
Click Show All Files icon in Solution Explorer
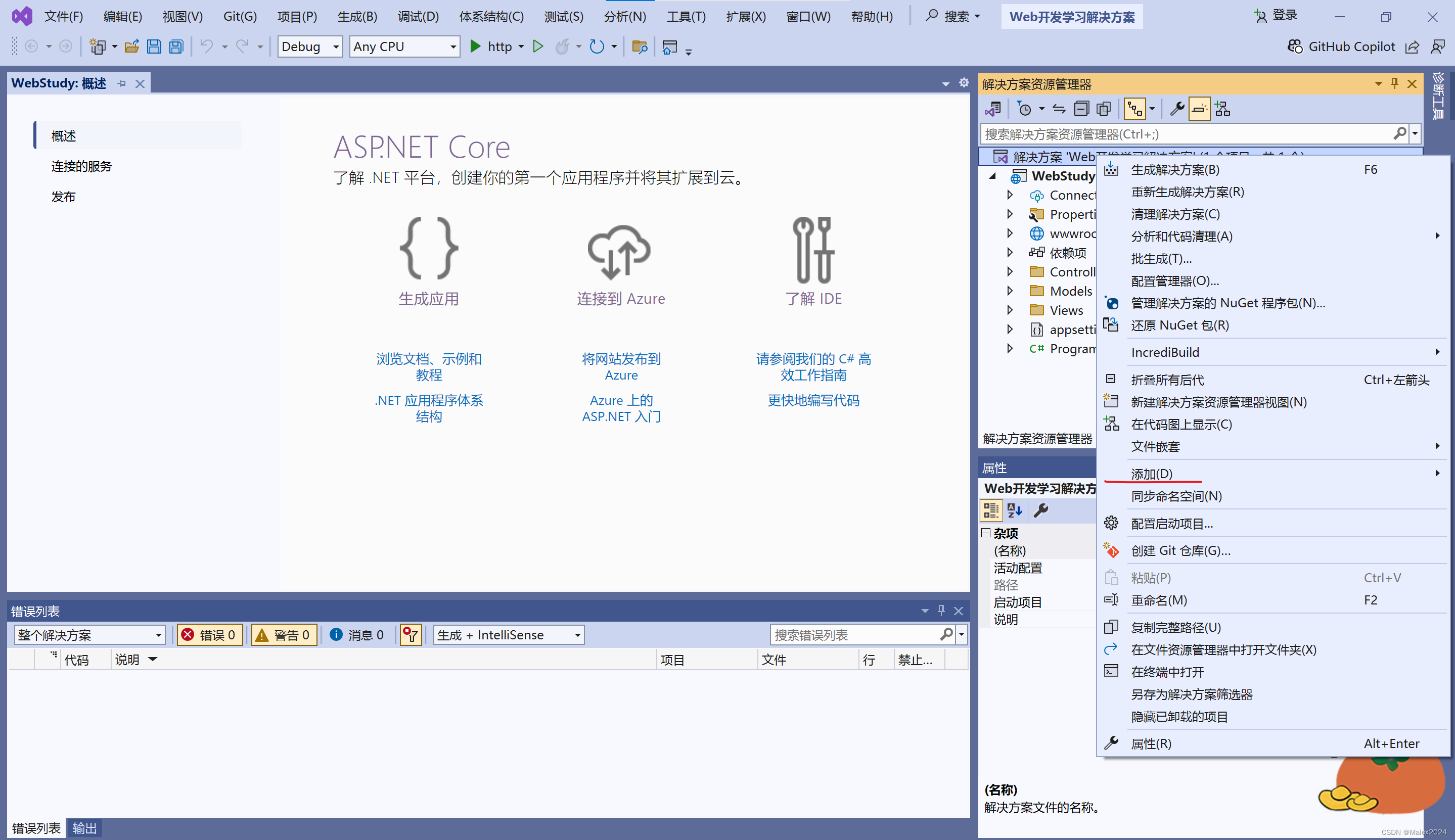[1104, 109]
